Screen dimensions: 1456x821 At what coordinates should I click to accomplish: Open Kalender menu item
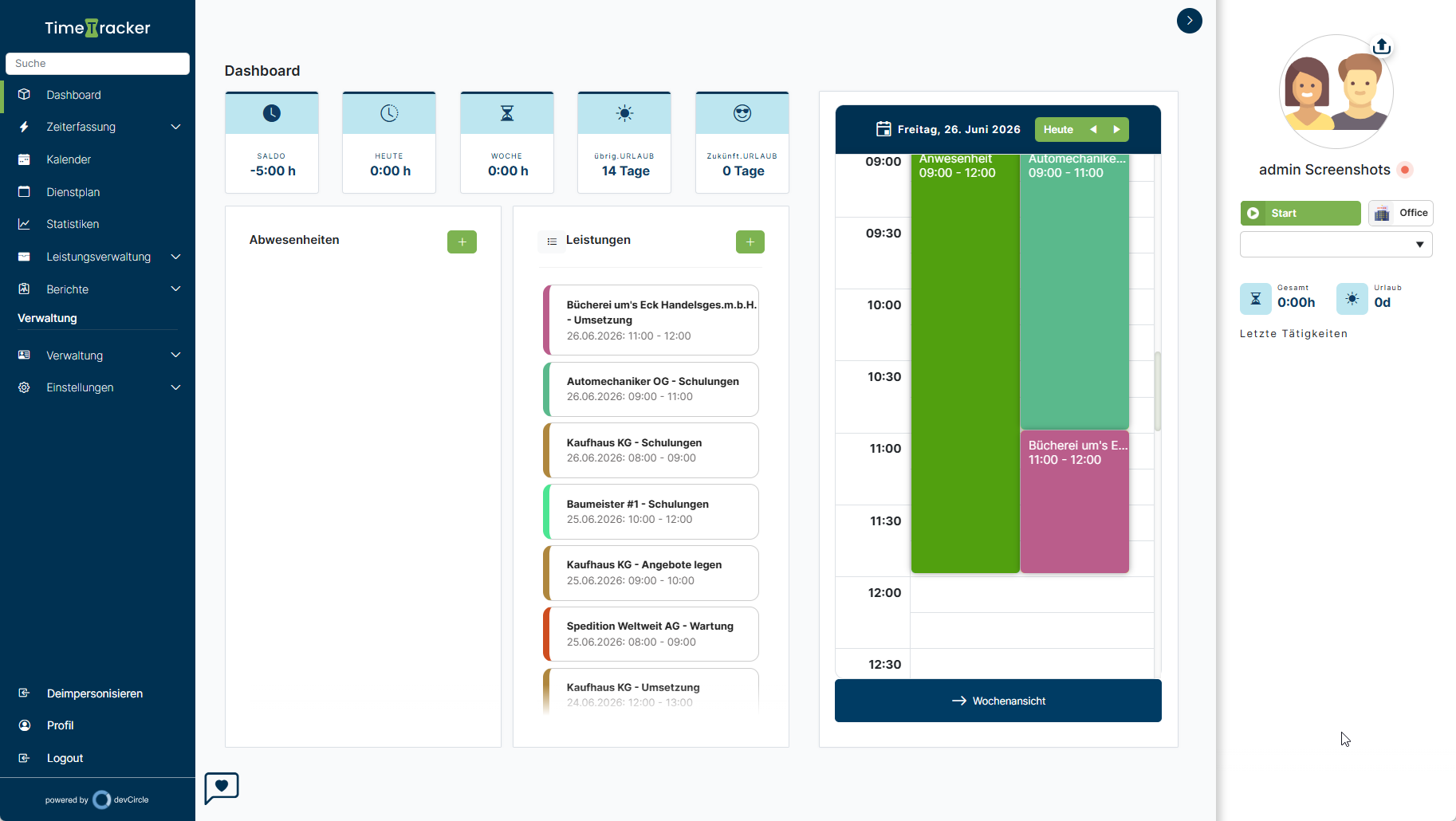(97, 159)
